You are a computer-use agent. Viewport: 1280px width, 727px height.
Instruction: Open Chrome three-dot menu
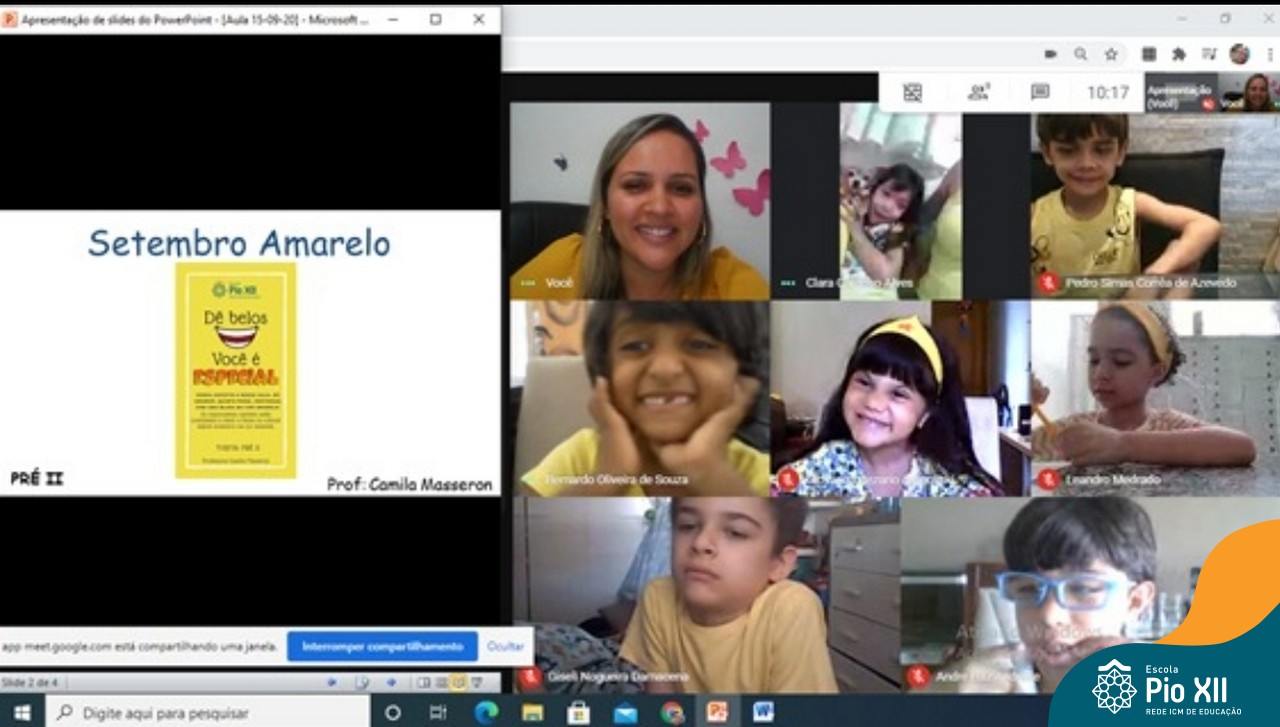pos(1269,54)
